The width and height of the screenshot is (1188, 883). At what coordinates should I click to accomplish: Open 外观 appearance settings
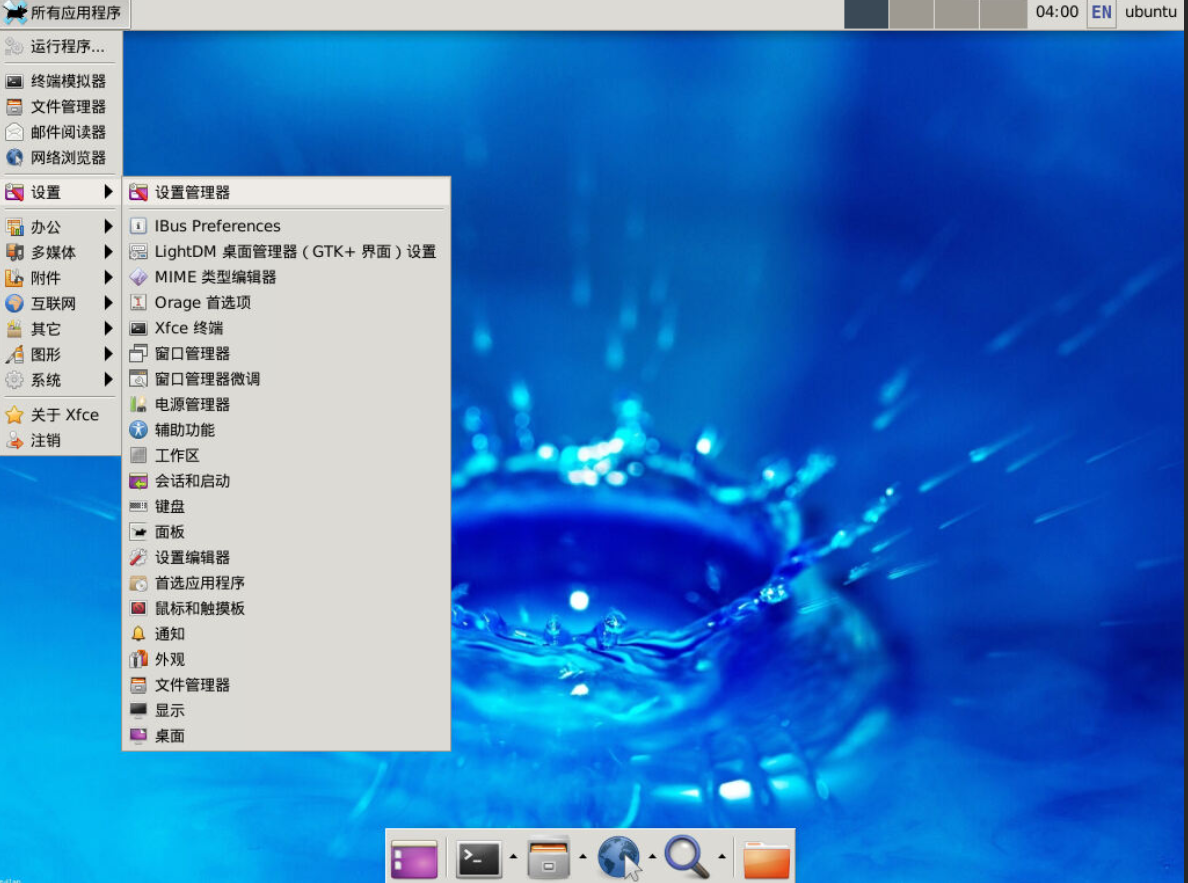[x=168, y=659]
